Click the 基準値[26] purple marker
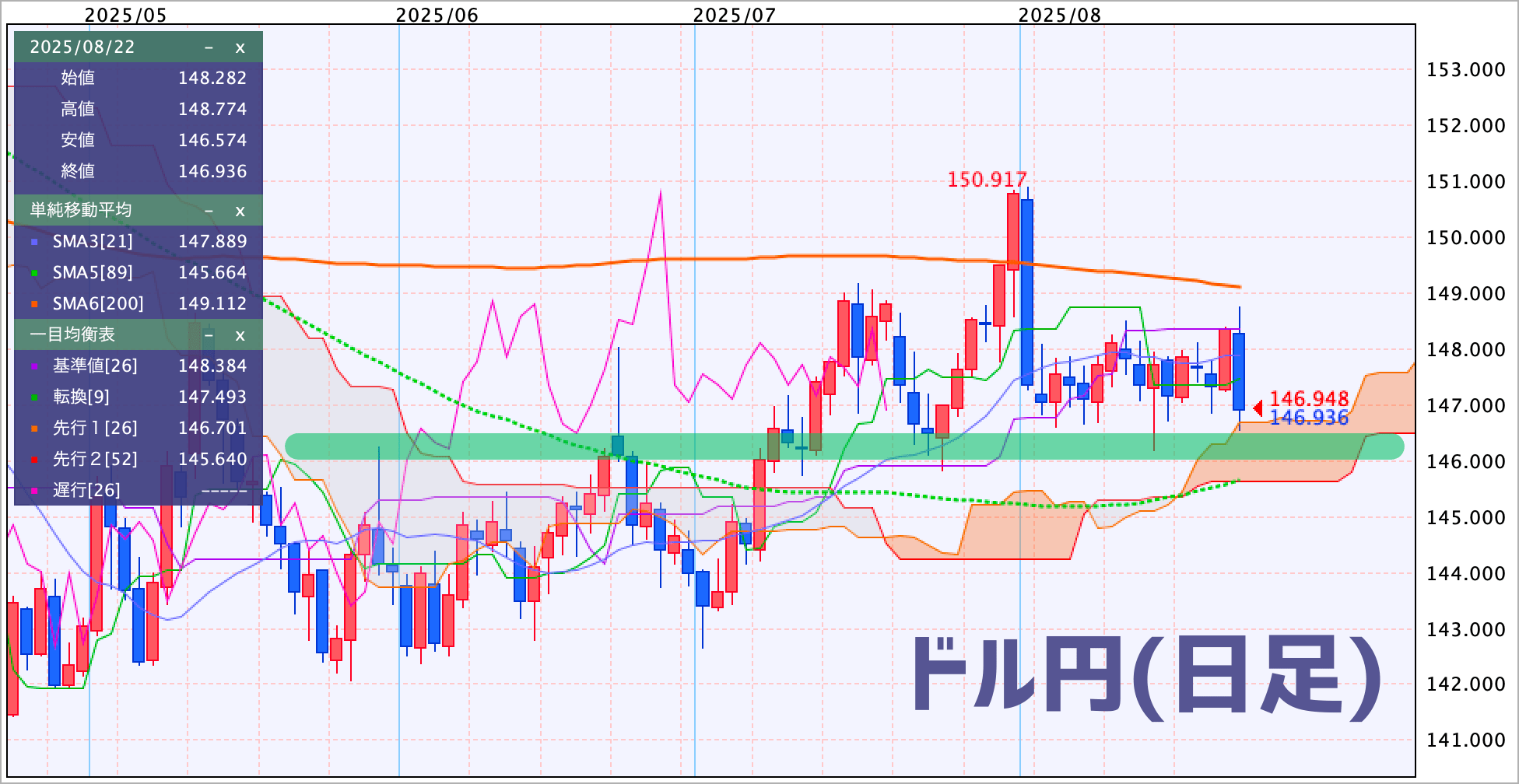Screen dimensions: 1519x784 point(34,366)
